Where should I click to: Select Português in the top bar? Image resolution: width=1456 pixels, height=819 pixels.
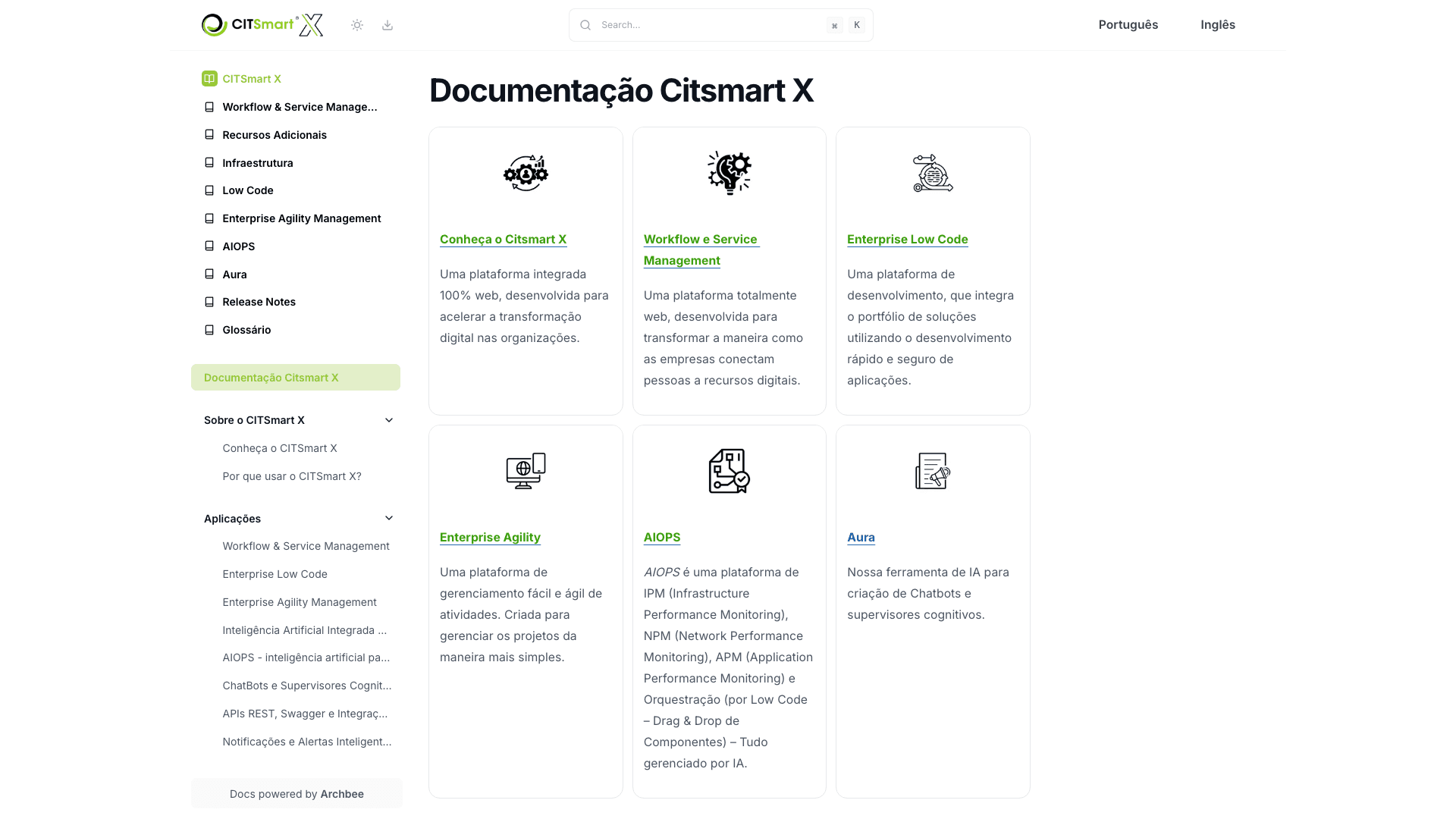pos(1128,24)
